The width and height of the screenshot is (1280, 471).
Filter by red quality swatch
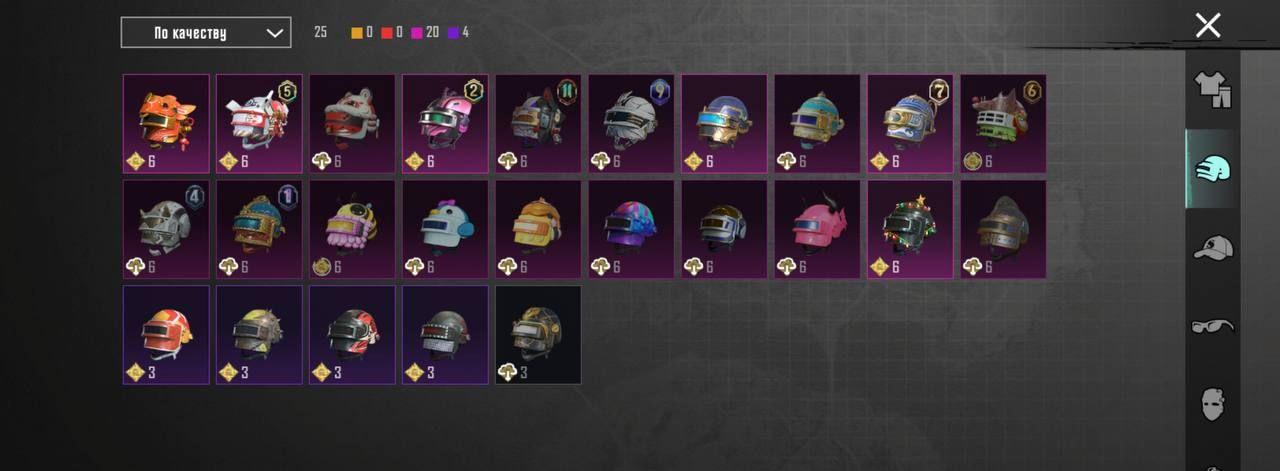tap(387, 33)
